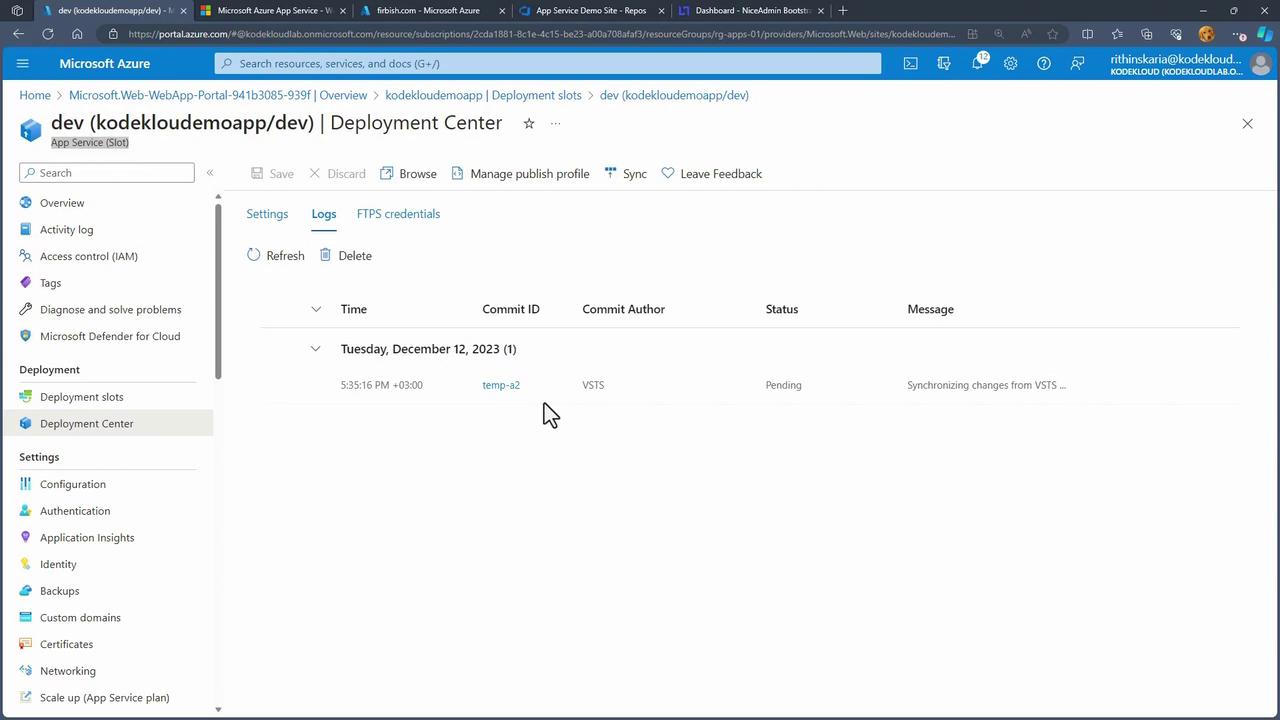Close the Deployment Center blade

(1247, 124)
